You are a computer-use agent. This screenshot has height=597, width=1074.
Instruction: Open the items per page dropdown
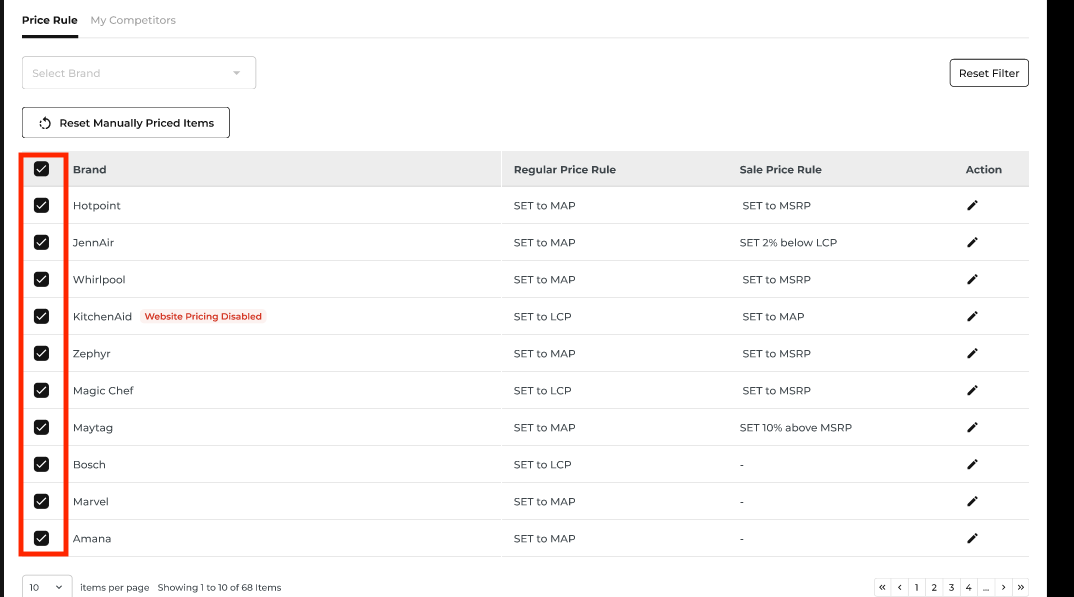(x=47, y=587)
